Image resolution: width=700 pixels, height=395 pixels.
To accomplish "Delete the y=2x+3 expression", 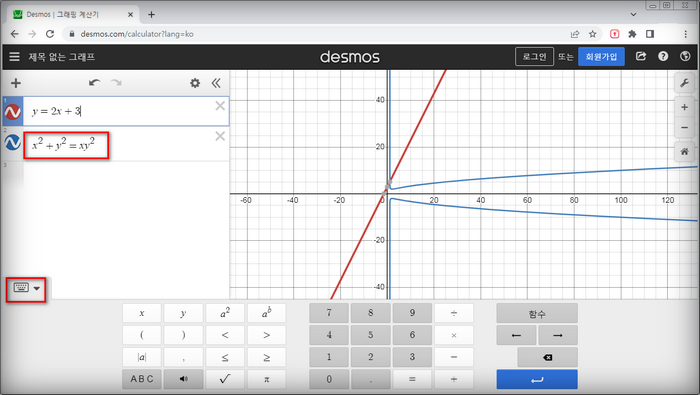I will point(220,106).
